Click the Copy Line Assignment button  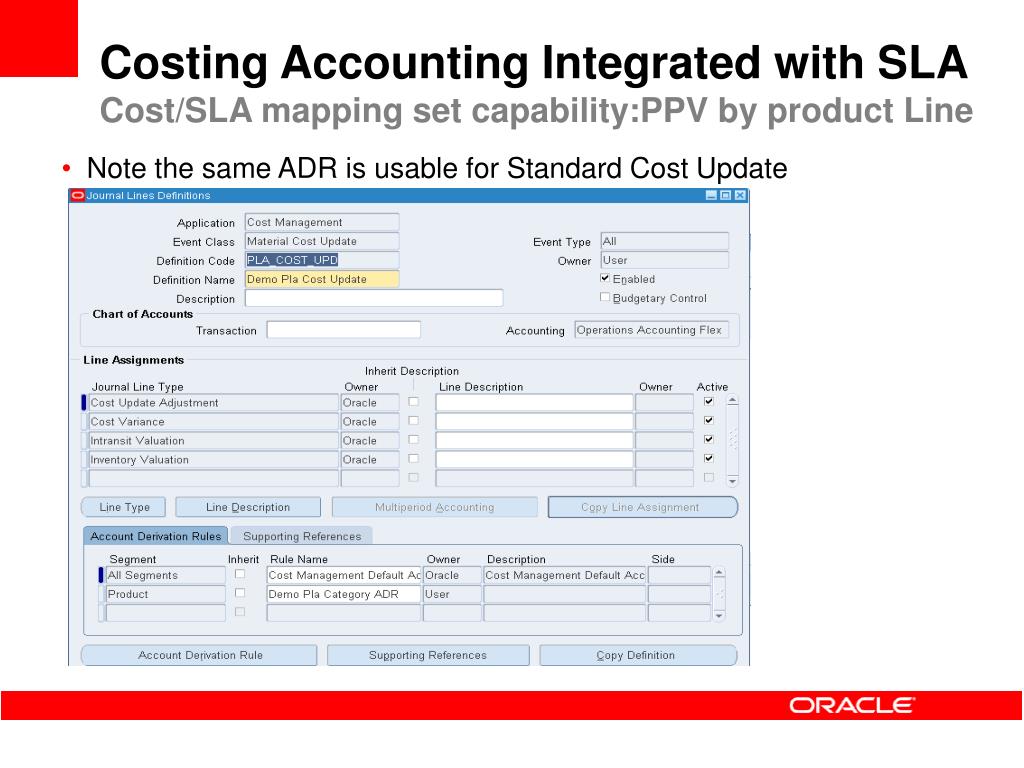point(643,507)
